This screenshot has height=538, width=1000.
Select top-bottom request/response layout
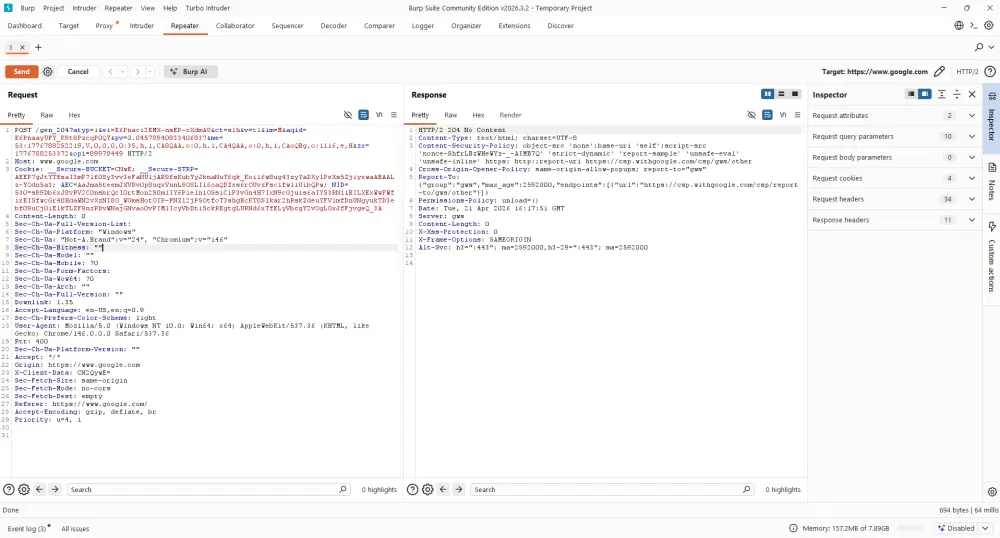coord(781,94)
